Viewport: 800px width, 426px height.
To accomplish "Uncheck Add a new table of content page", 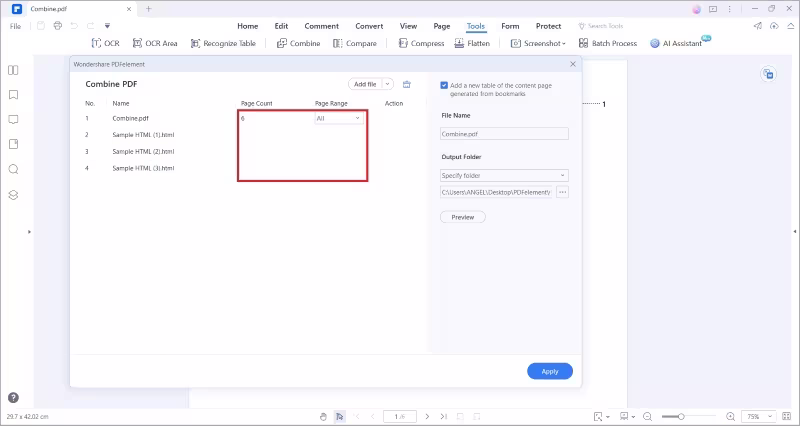I will point(444,86).
